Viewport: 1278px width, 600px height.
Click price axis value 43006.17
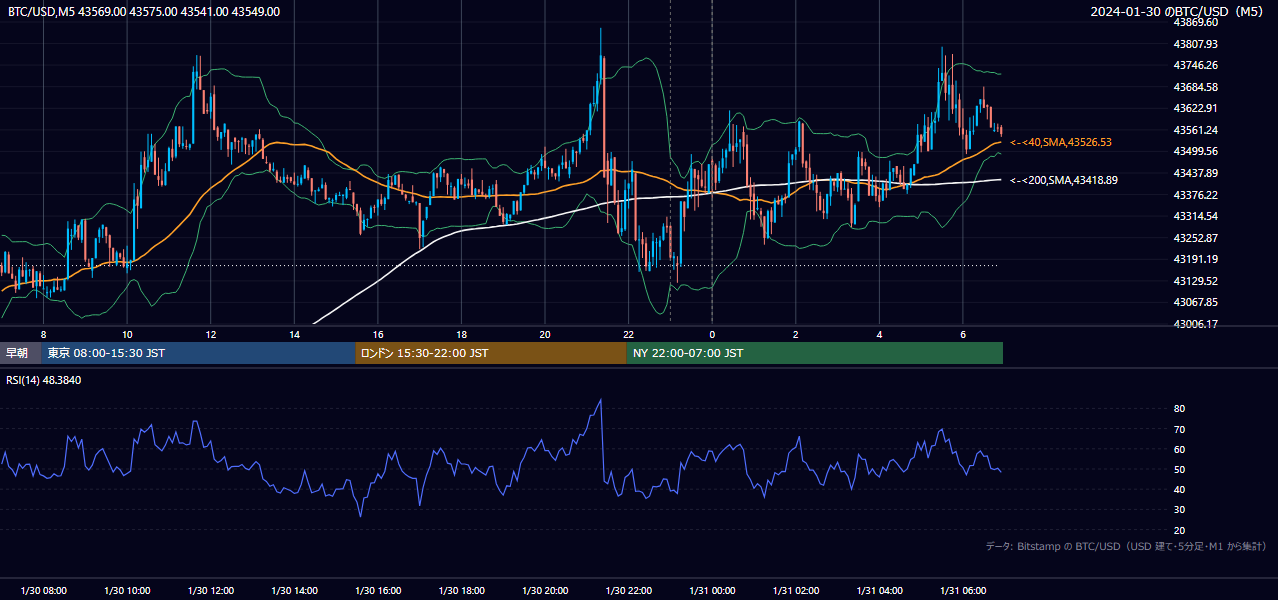tap(1195, 324)
